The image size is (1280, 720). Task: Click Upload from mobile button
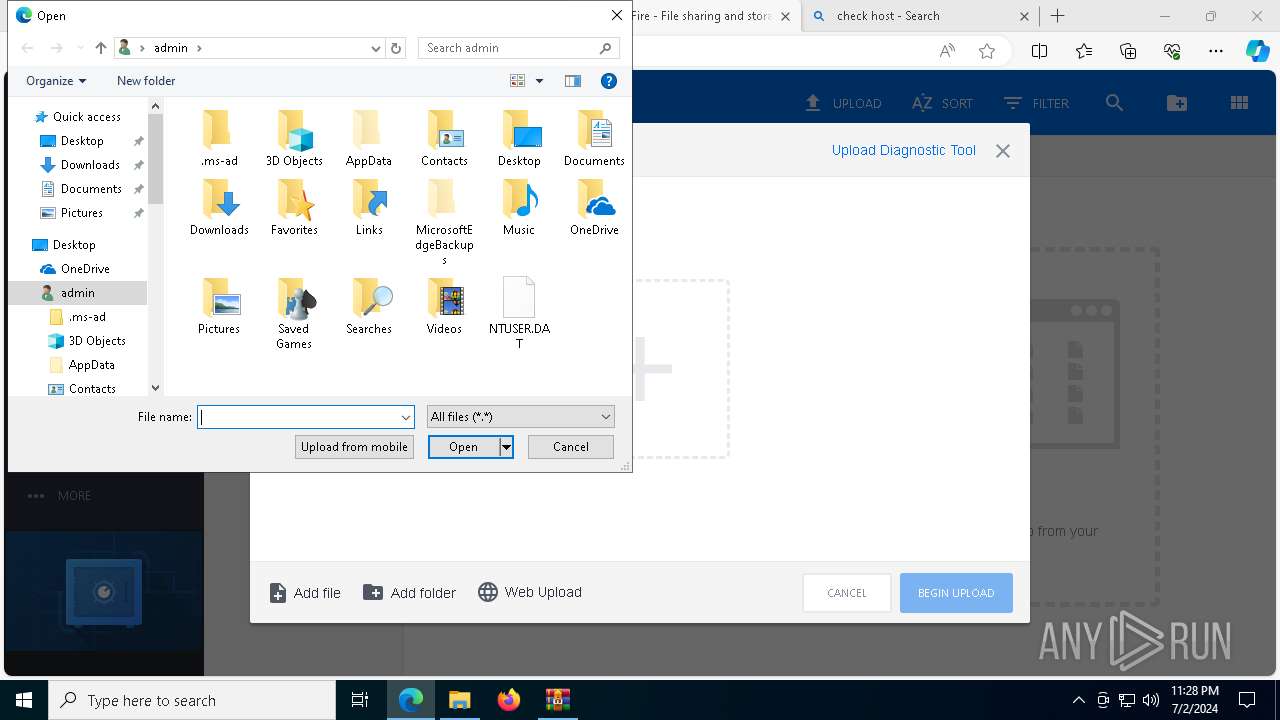[x=354, y=447]
